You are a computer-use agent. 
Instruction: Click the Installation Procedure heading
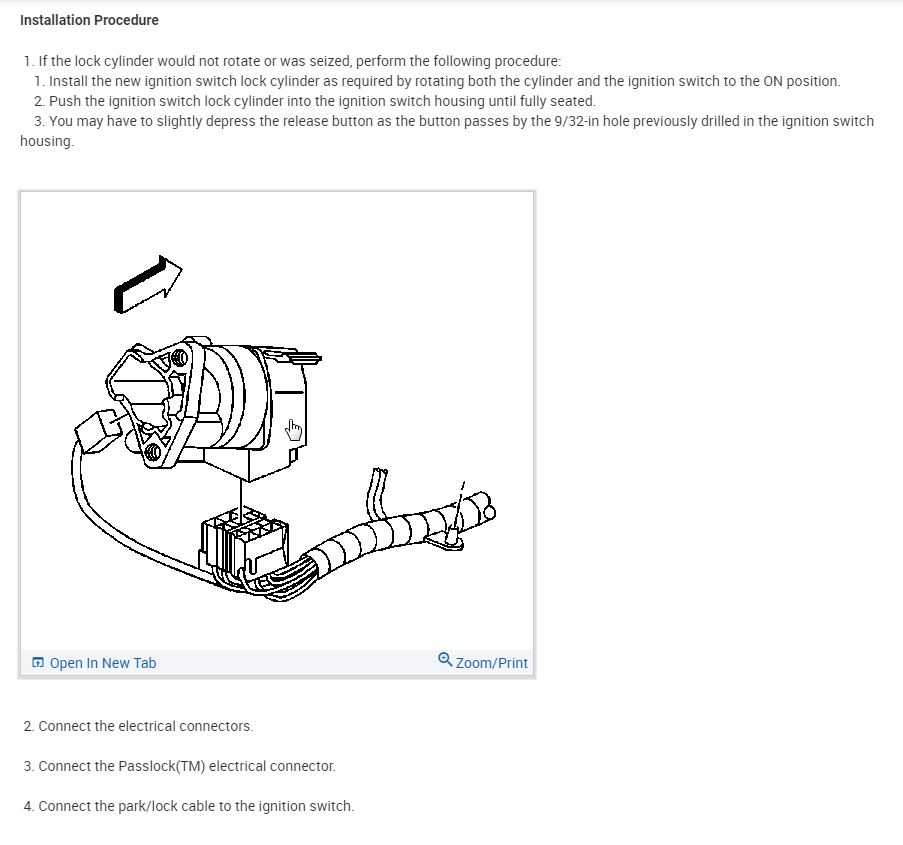pyautogui.click(x=89, y=20)
